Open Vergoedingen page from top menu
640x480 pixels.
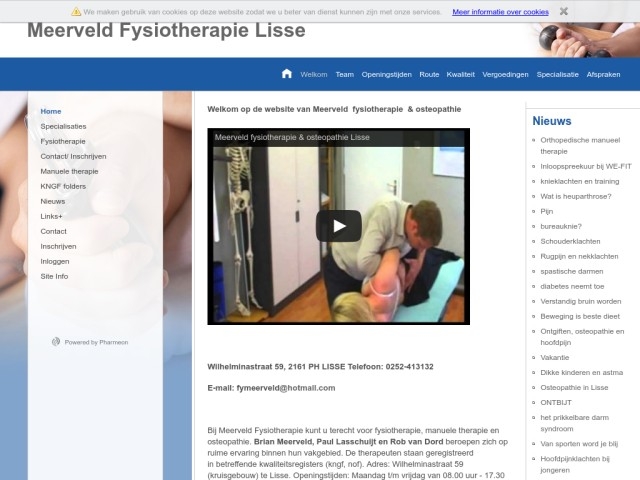pos(505,74)
